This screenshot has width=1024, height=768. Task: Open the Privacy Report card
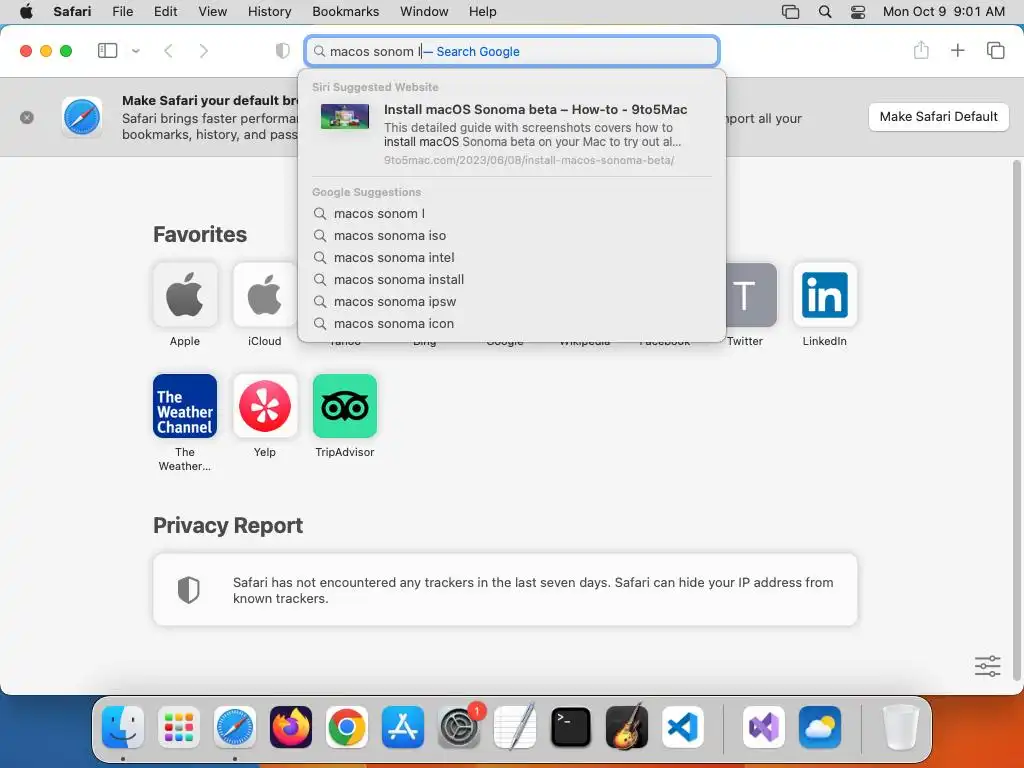(x=505, y=590)
